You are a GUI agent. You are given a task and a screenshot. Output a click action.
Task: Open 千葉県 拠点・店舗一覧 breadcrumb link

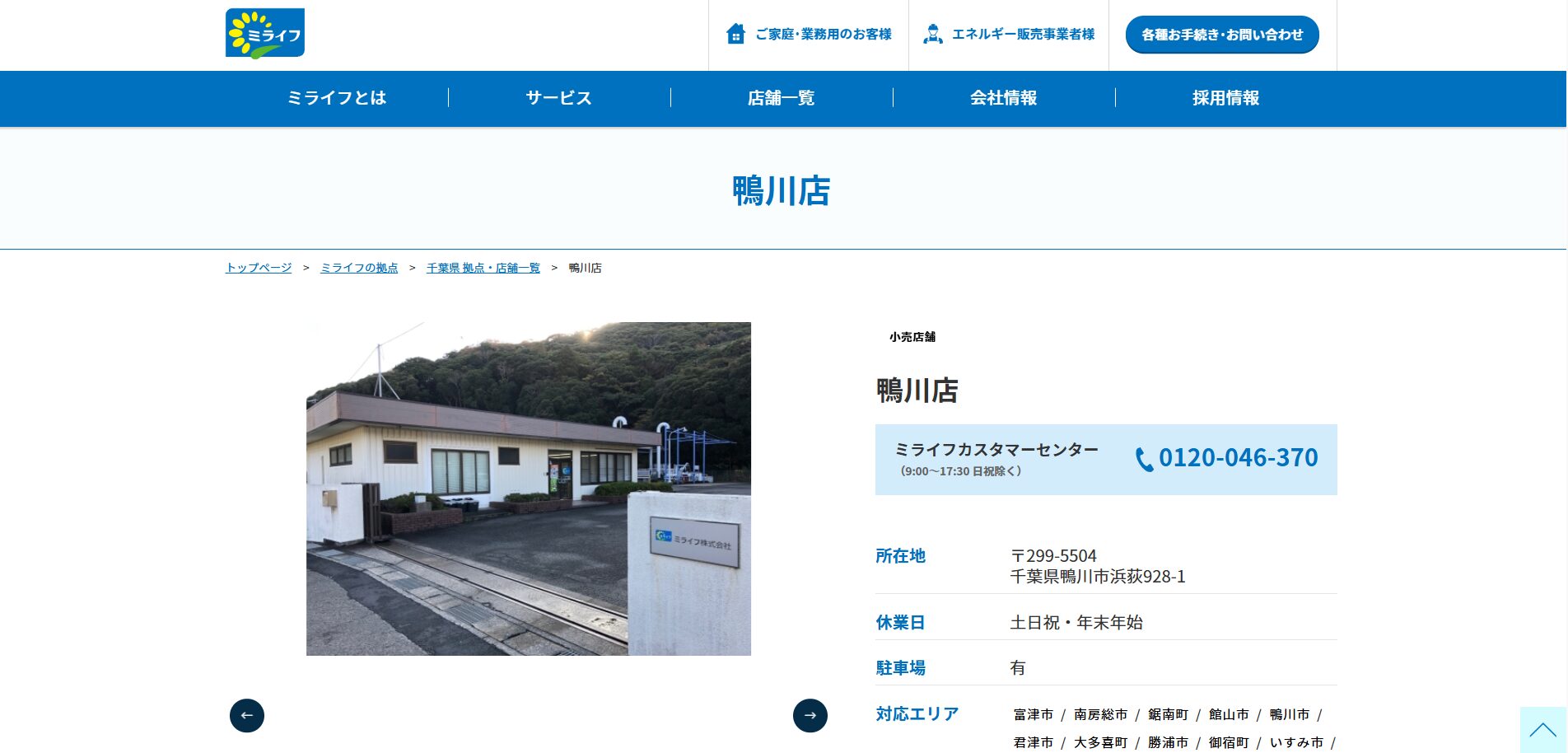483,268
